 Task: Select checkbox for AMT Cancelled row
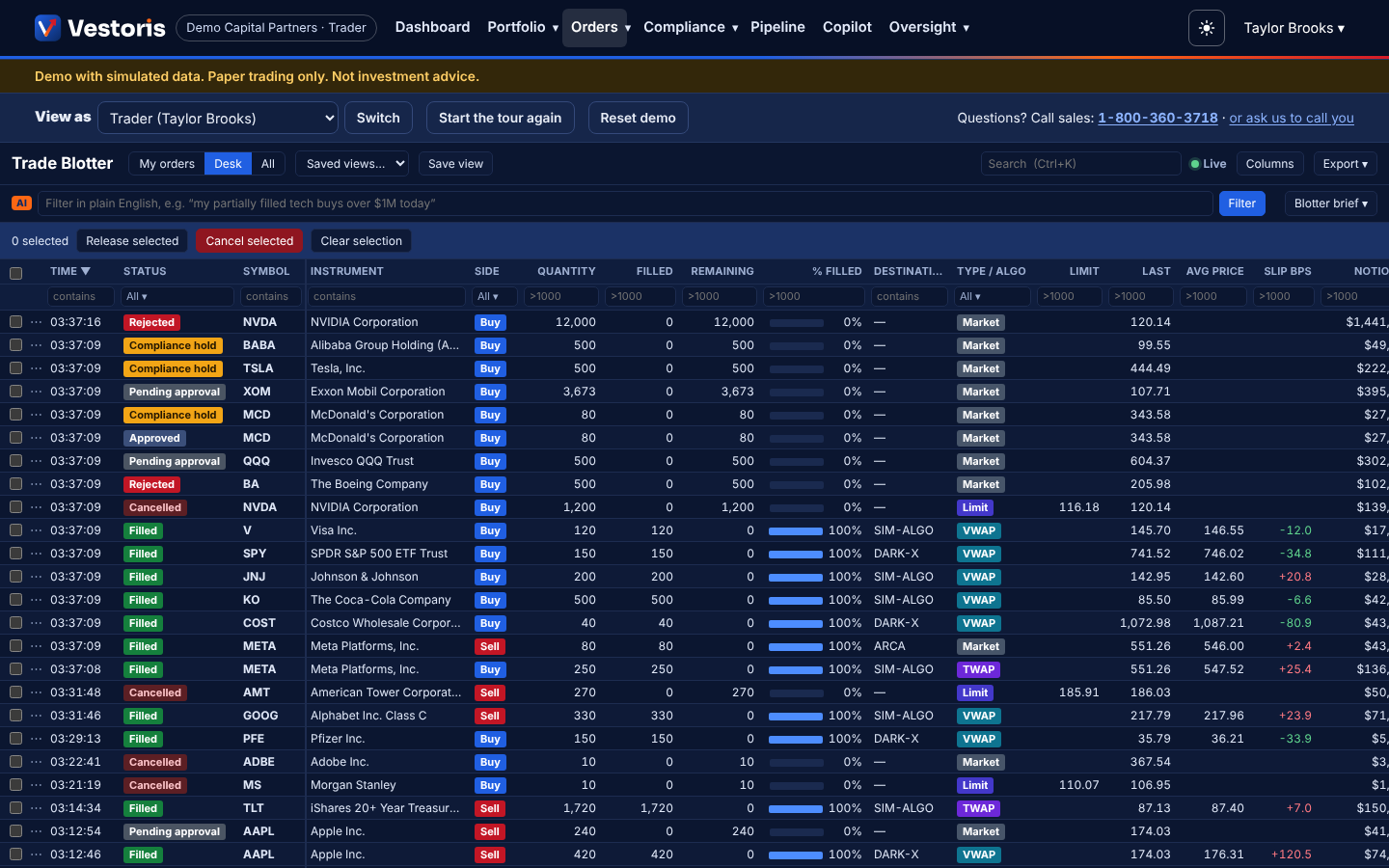pos(15,692)
